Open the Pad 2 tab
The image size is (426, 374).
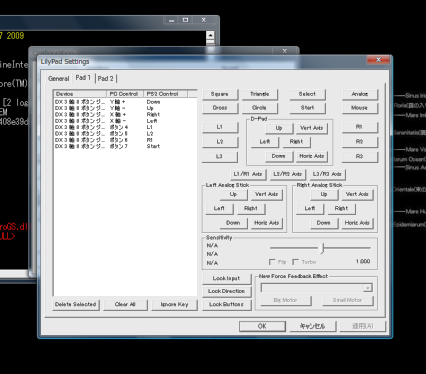pyautogui.click(x=106, y=79)
